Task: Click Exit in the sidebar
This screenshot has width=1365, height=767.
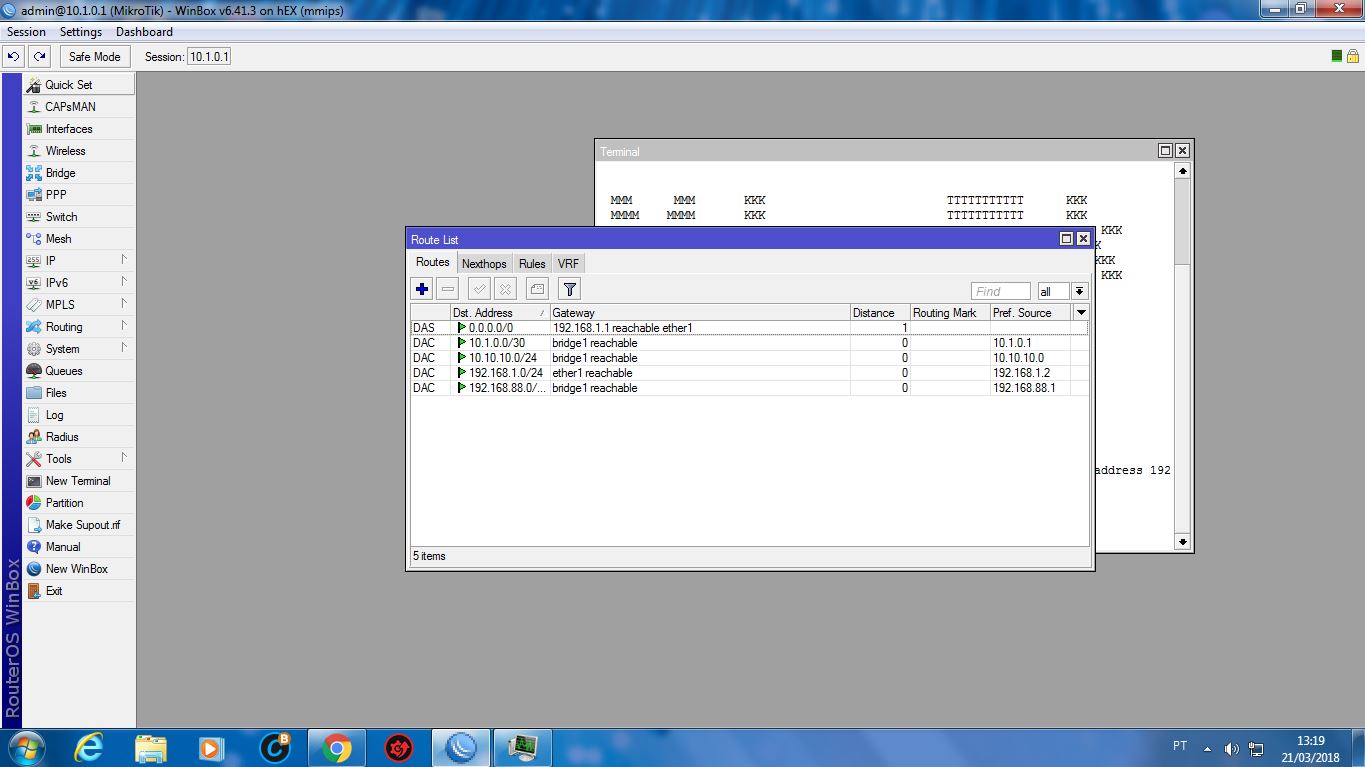Action: pos(79,591)
